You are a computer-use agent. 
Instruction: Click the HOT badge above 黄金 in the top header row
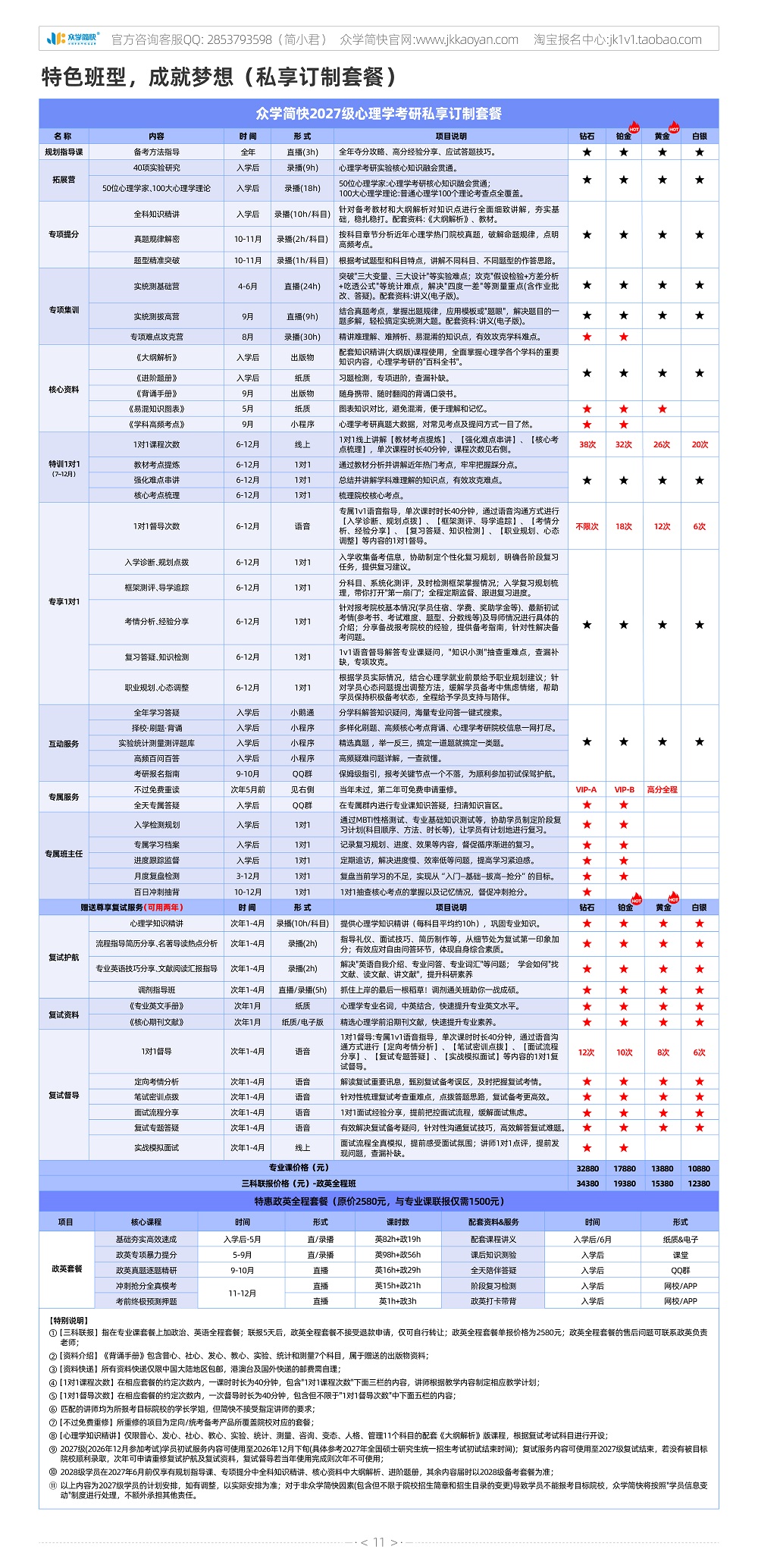(673, 128)
